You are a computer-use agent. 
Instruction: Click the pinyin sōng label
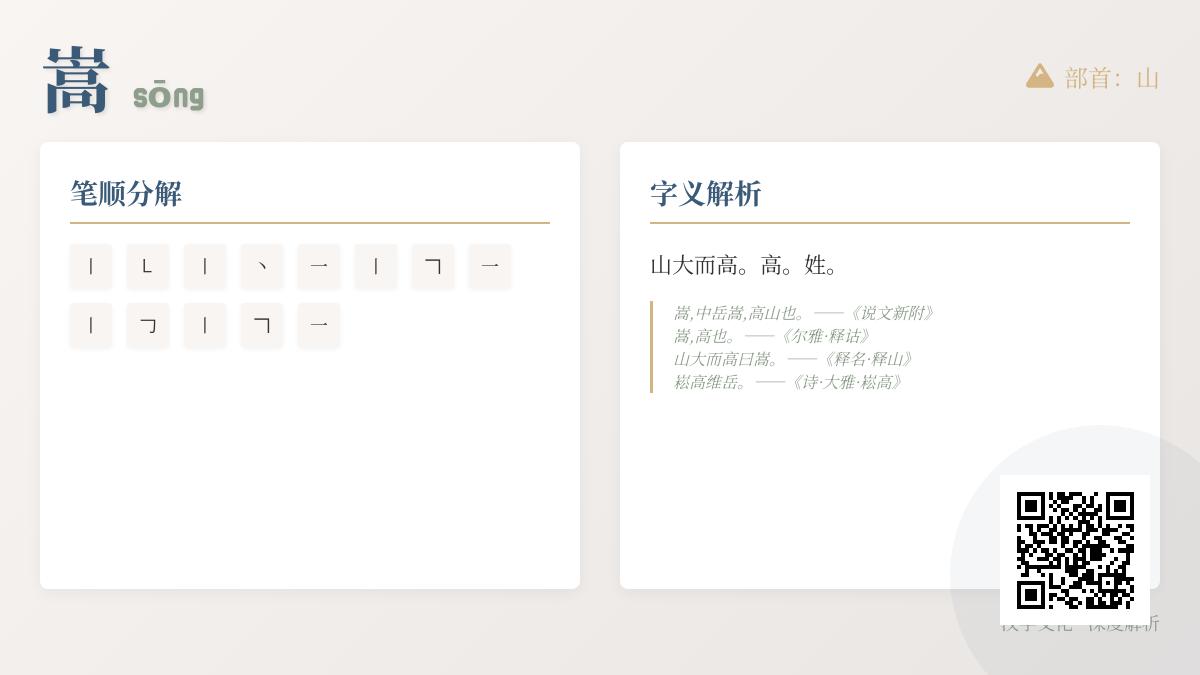click(168, 96)
